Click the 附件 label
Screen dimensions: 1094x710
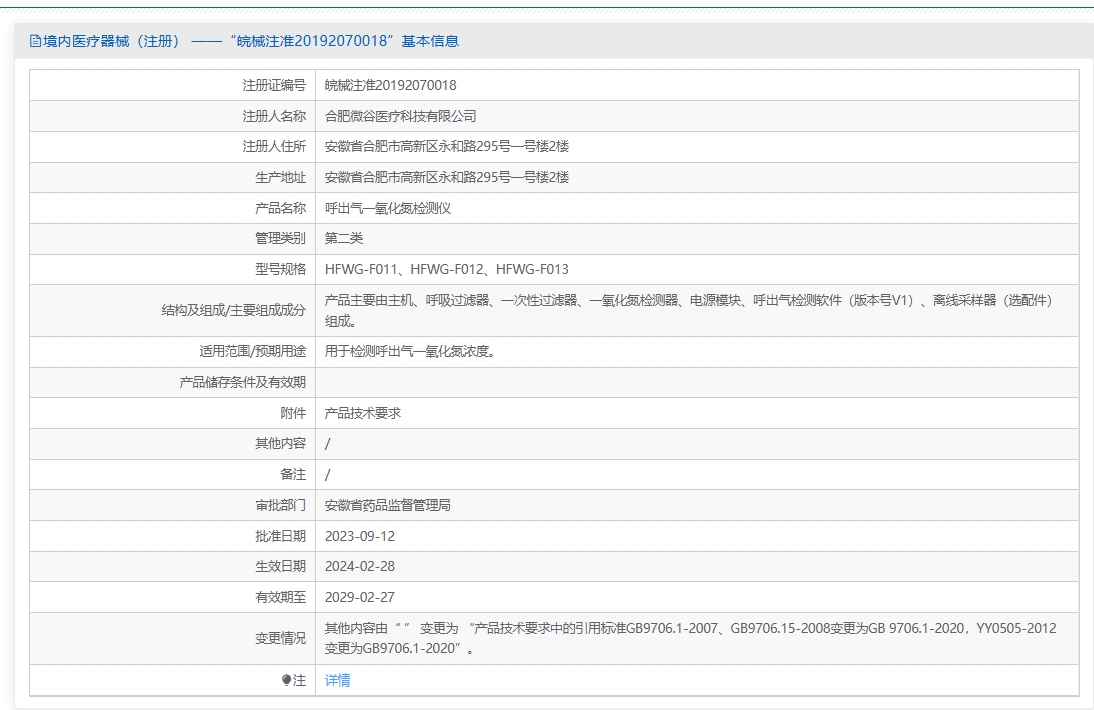pyautogui.click(x=293, y=413)
